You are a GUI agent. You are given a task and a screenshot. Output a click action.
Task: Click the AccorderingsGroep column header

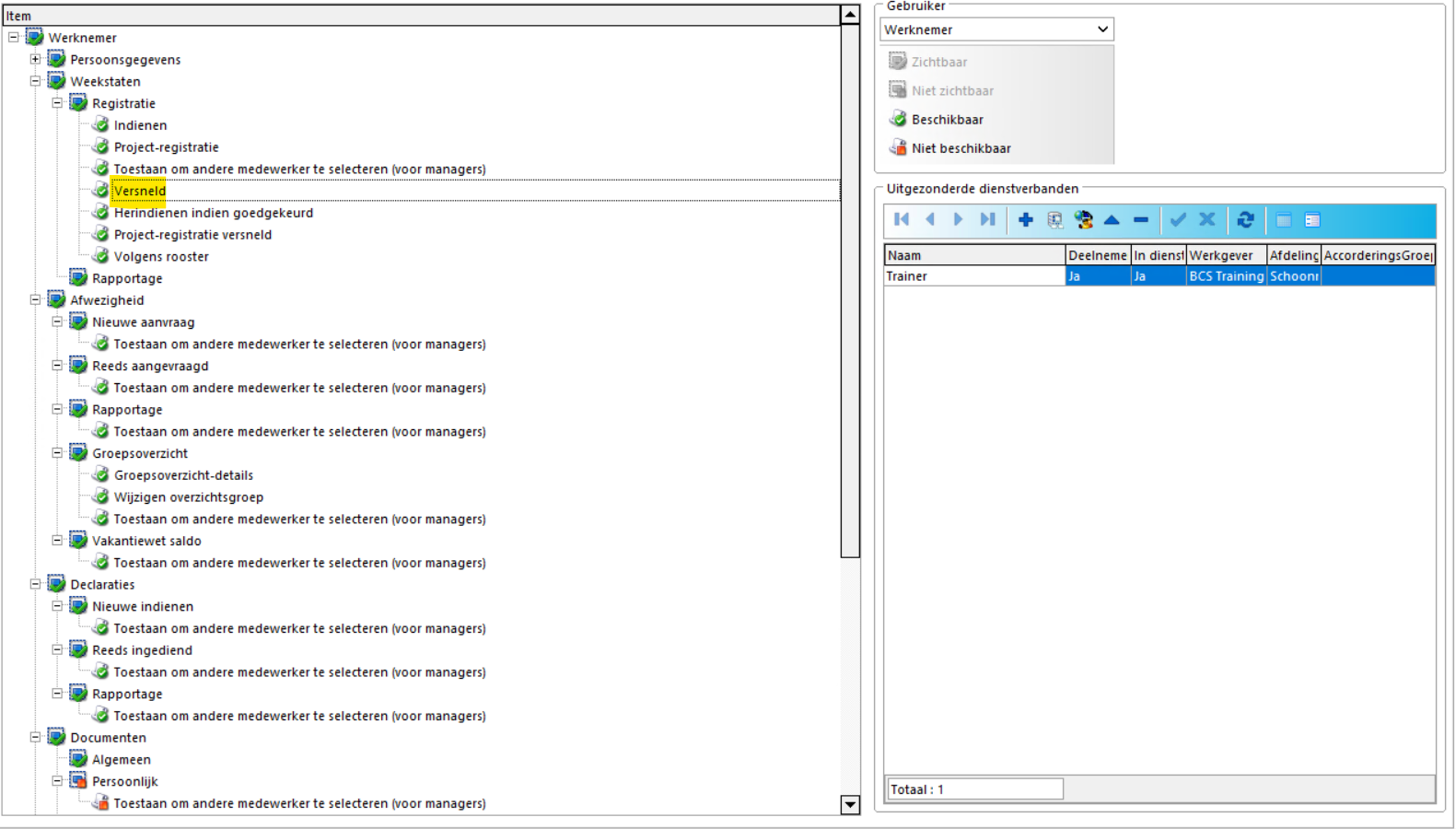point(1378,255)
